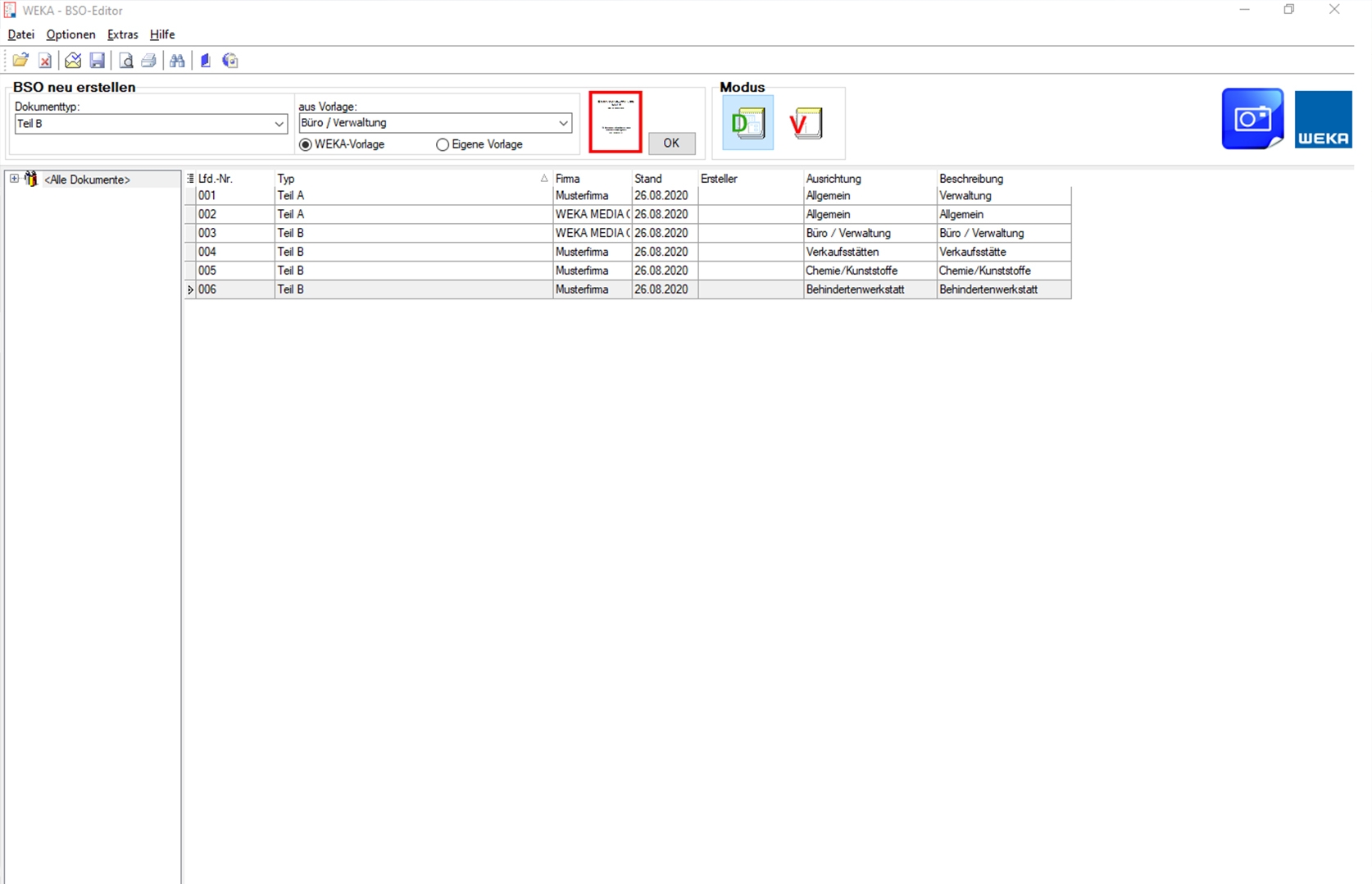
Task: Click the print preview magnifier icon
Action: tap(125, 61)
